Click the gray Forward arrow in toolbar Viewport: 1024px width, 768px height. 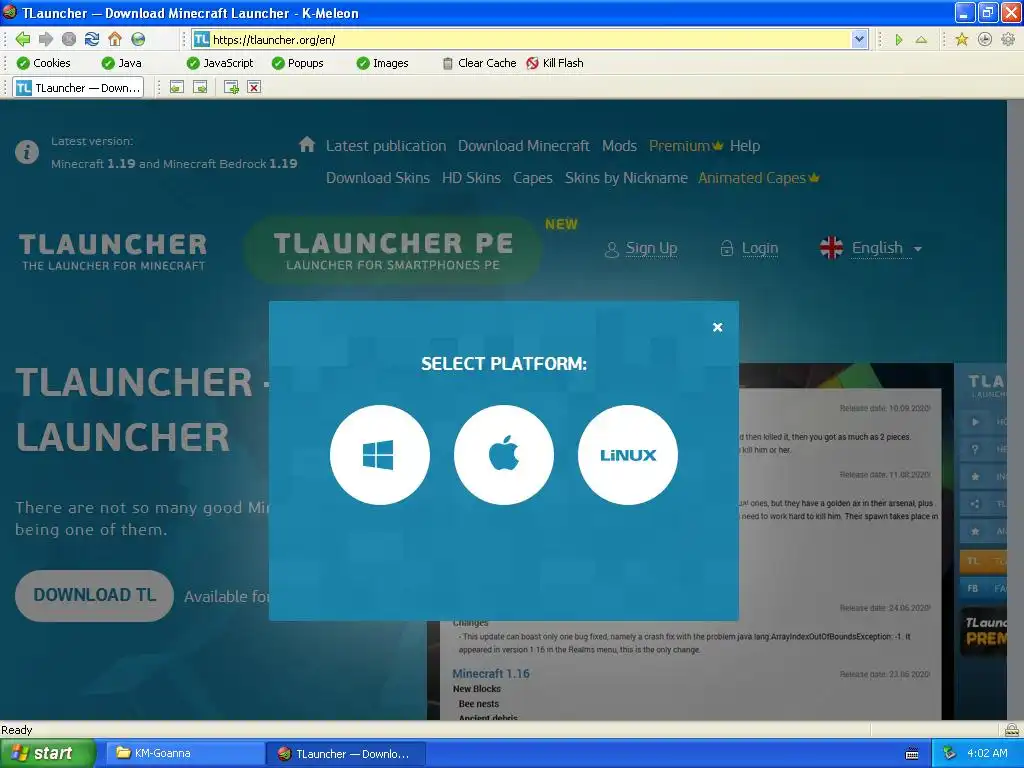(x=46, y=39)
